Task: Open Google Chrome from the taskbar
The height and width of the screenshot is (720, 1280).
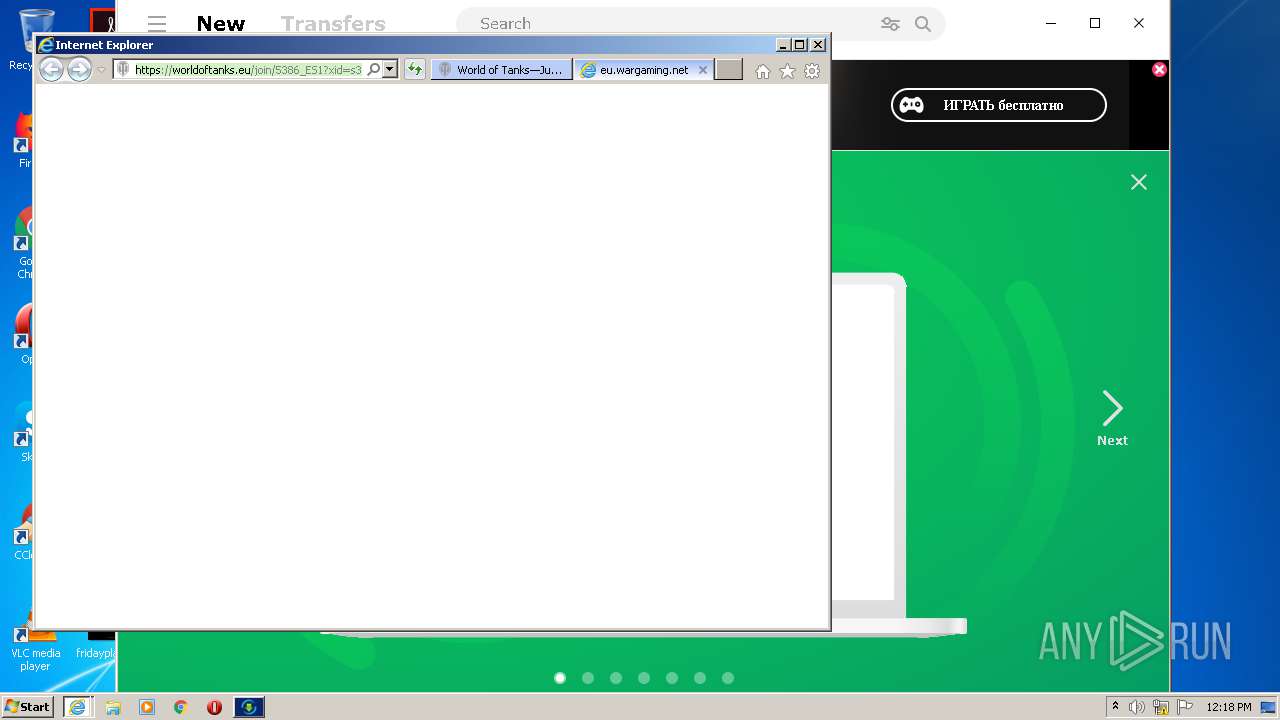Action: (x=181, y=707)
